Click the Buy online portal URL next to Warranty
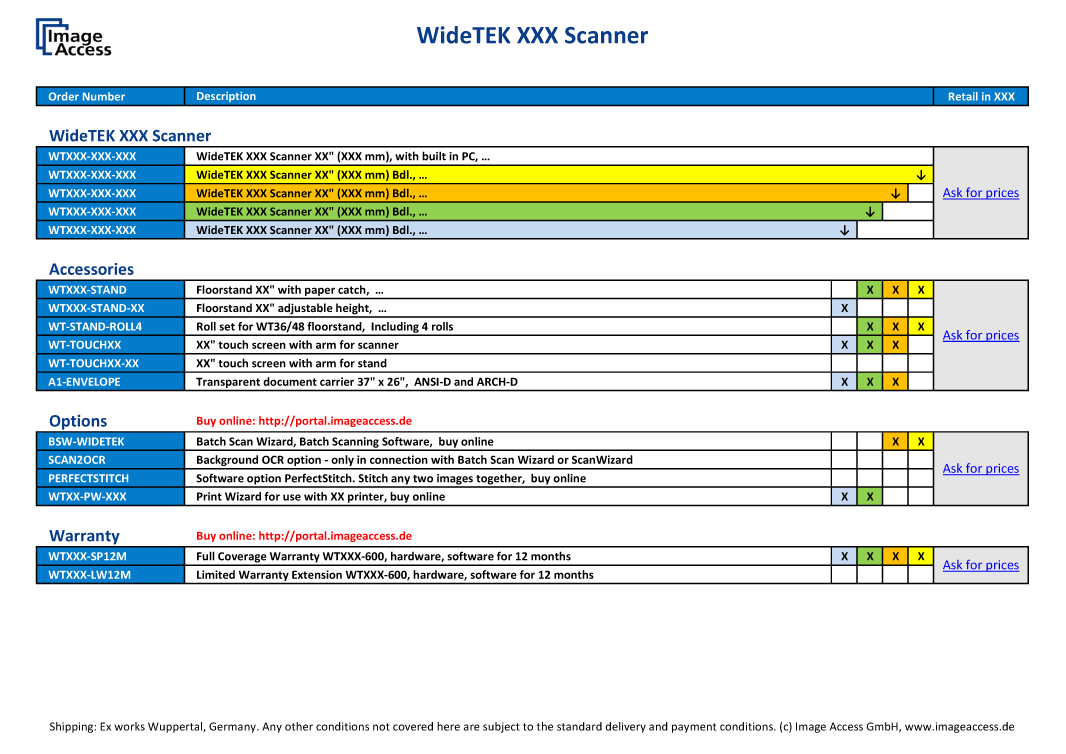 [335, 536]
